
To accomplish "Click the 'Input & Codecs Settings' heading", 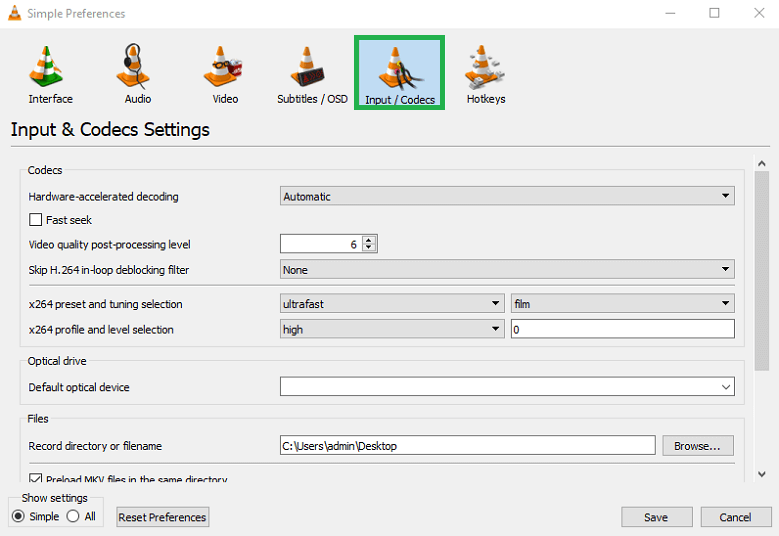I will point(110,129).
